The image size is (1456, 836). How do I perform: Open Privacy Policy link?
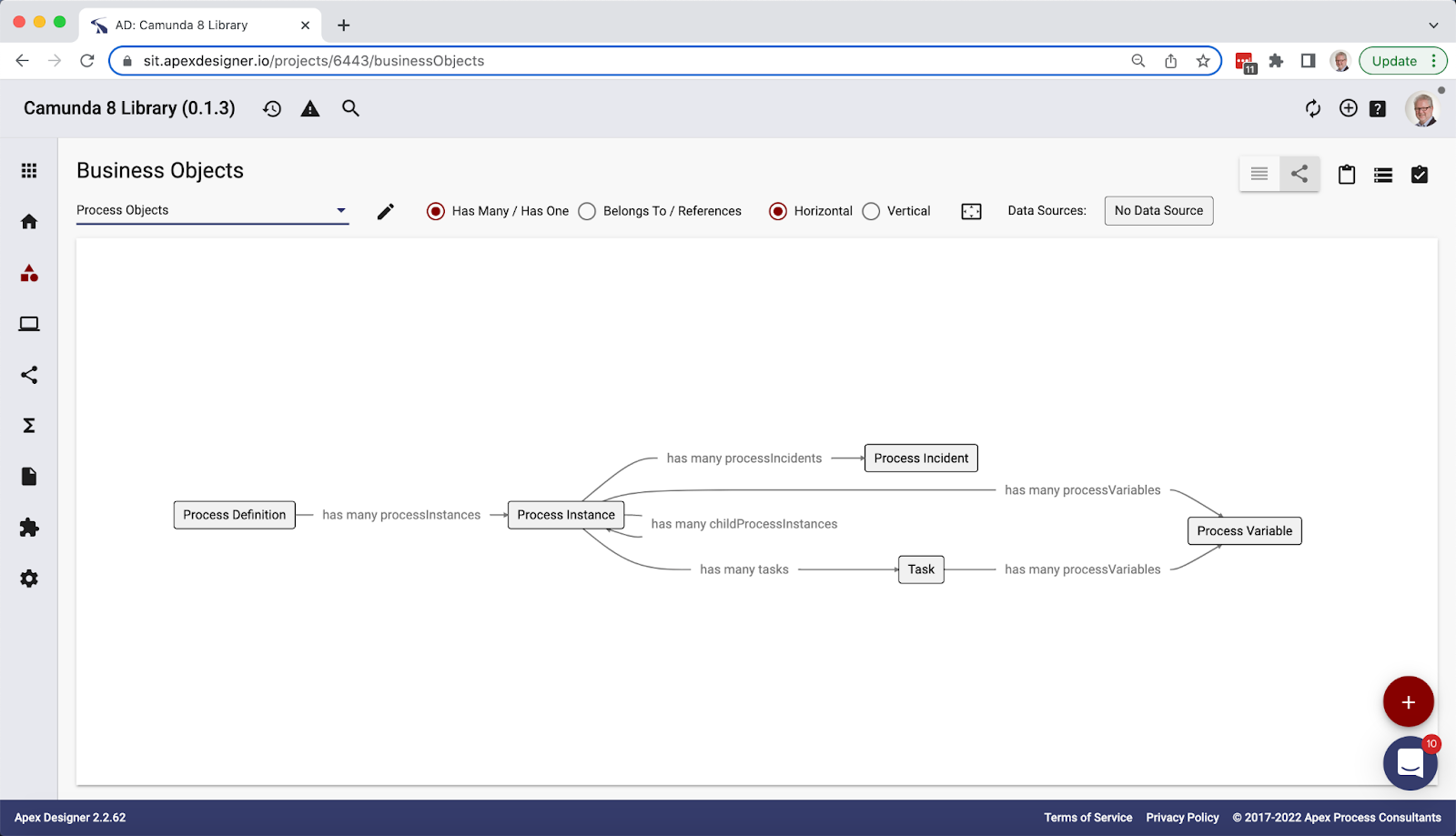1182,818
